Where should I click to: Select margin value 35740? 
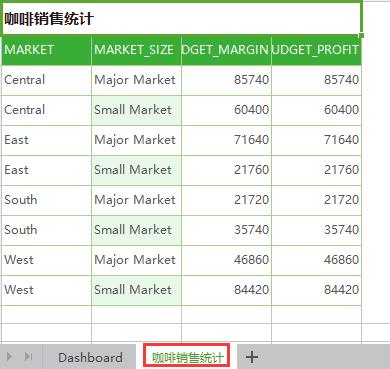pos(227,230)
